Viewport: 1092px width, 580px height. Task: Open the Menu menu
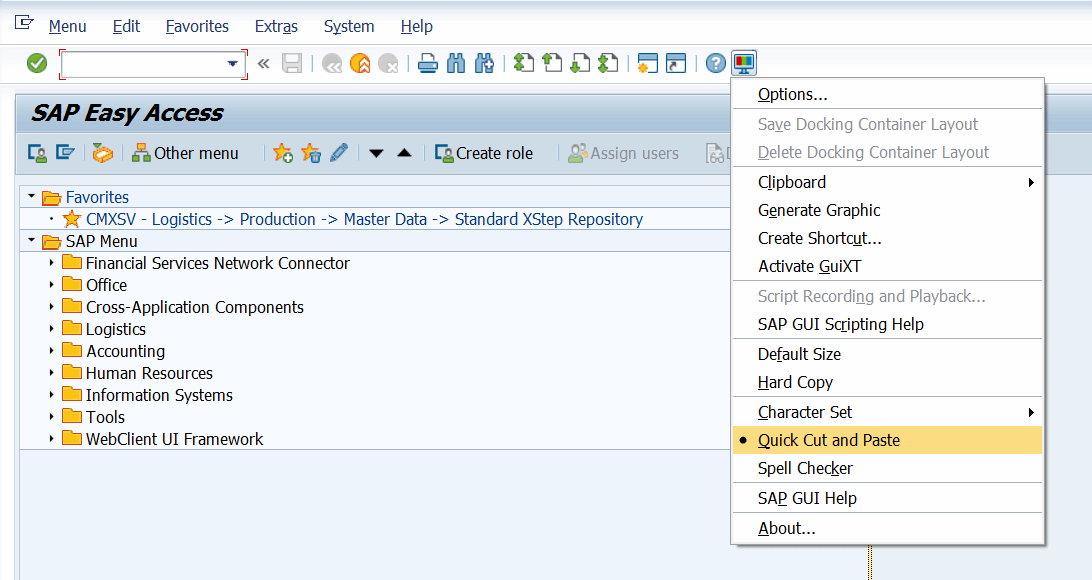(x=68, y=26)
